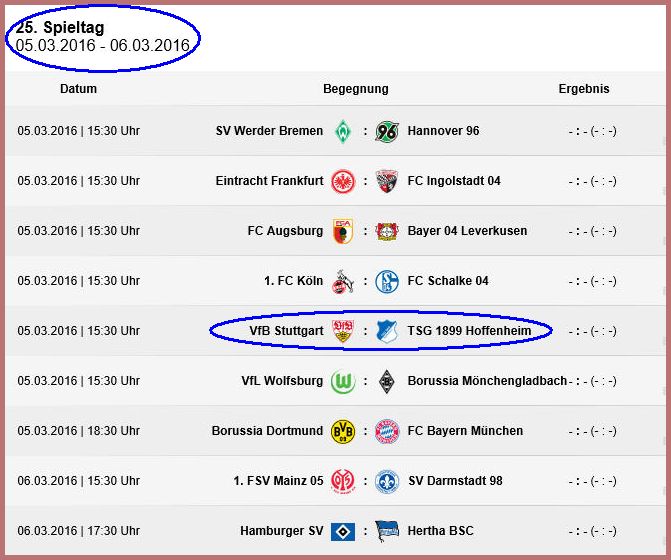Select the Eintracht Frankfurt eagle logo
The width and height of the screenshot is (671, 560).
(x=343, y=181)
